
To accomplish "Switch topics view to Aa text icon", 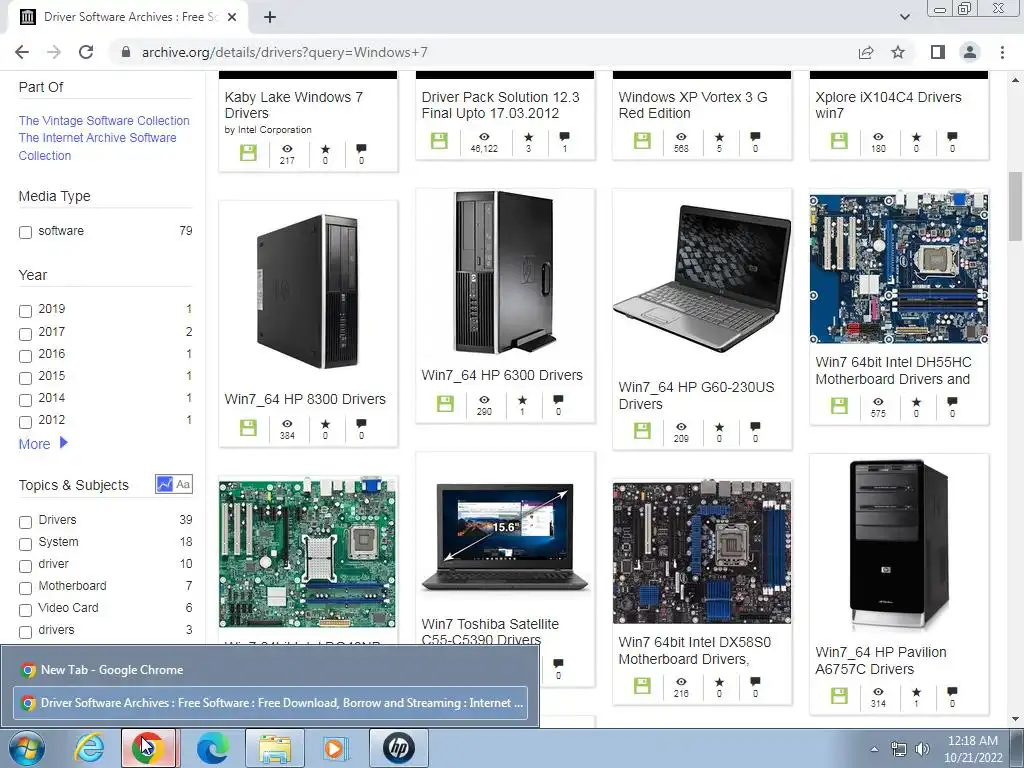I will 183,485.
